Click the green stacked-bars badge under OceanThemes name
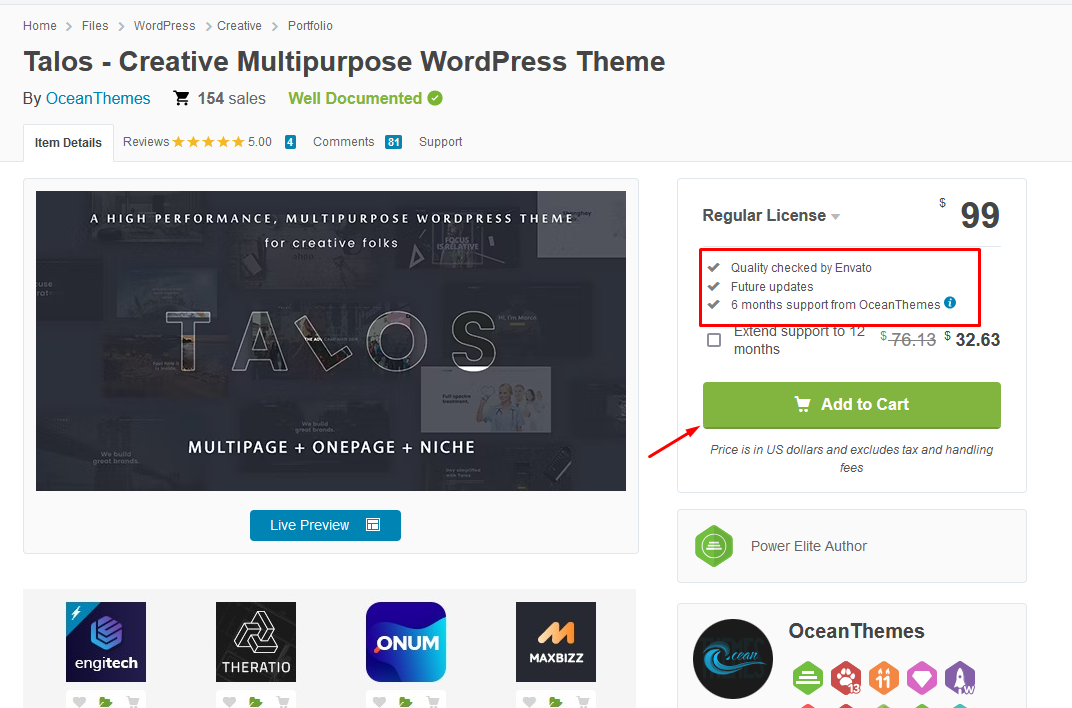This screenshot has width=1072, height=708. click(808, 678)
